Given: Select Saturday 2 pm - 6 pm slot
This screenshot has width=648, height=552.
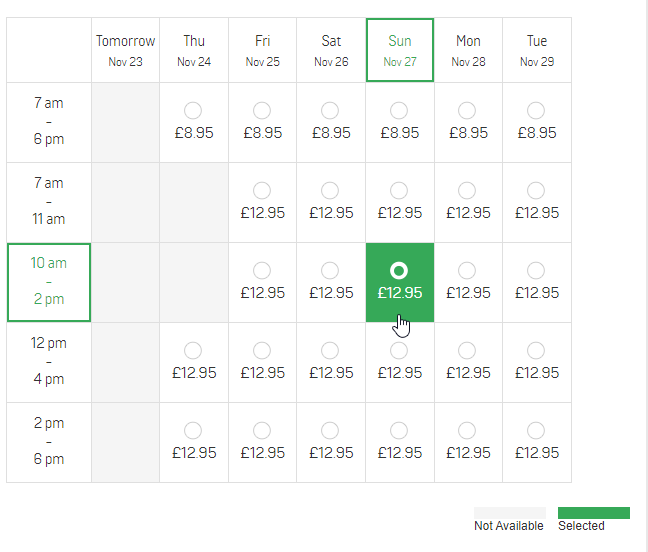Looking at the screenshot, I should click(x=330, y=430).
